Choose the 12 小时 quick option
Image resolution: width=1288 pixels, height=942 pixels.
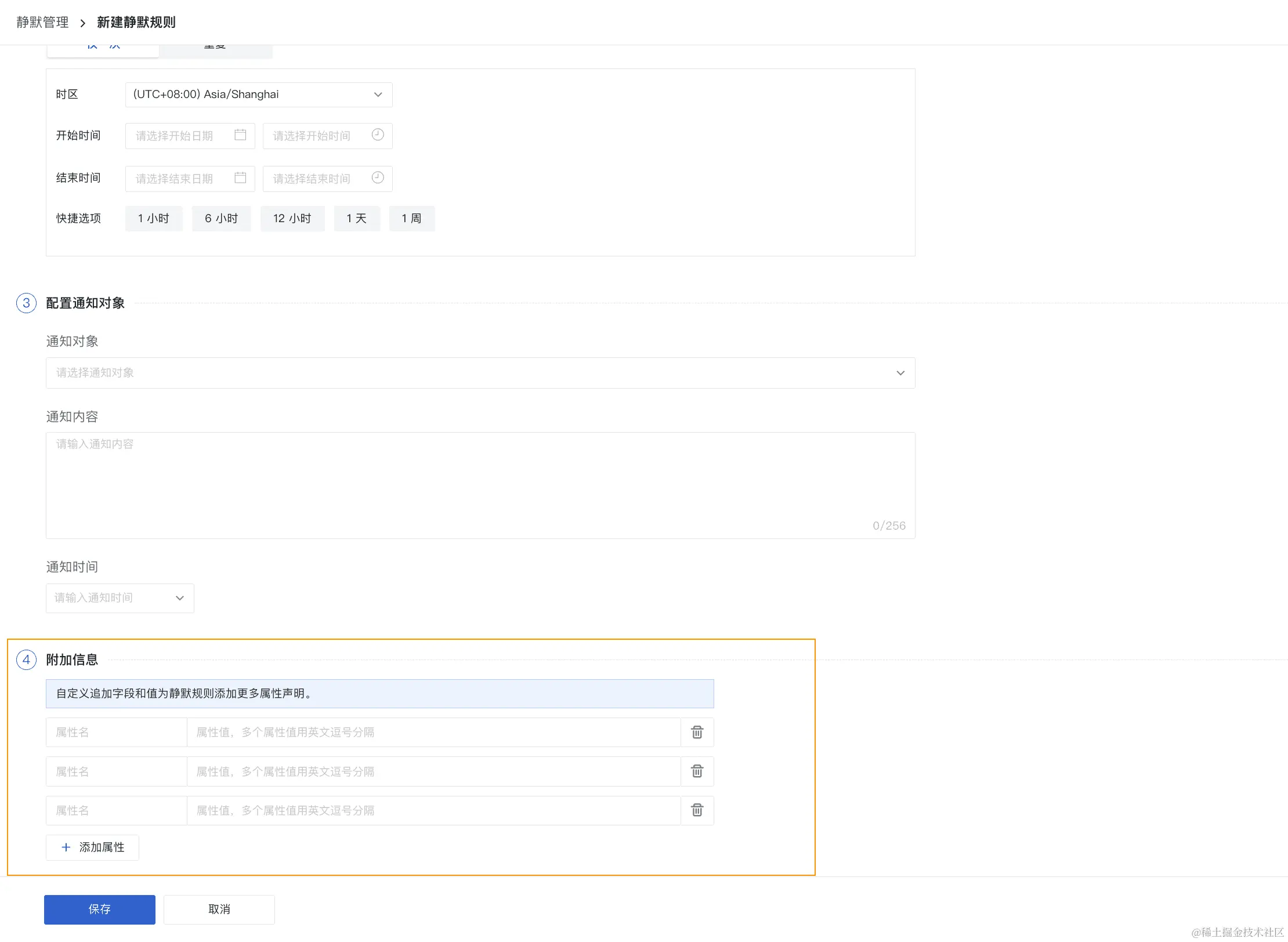(x=292, y=219)
